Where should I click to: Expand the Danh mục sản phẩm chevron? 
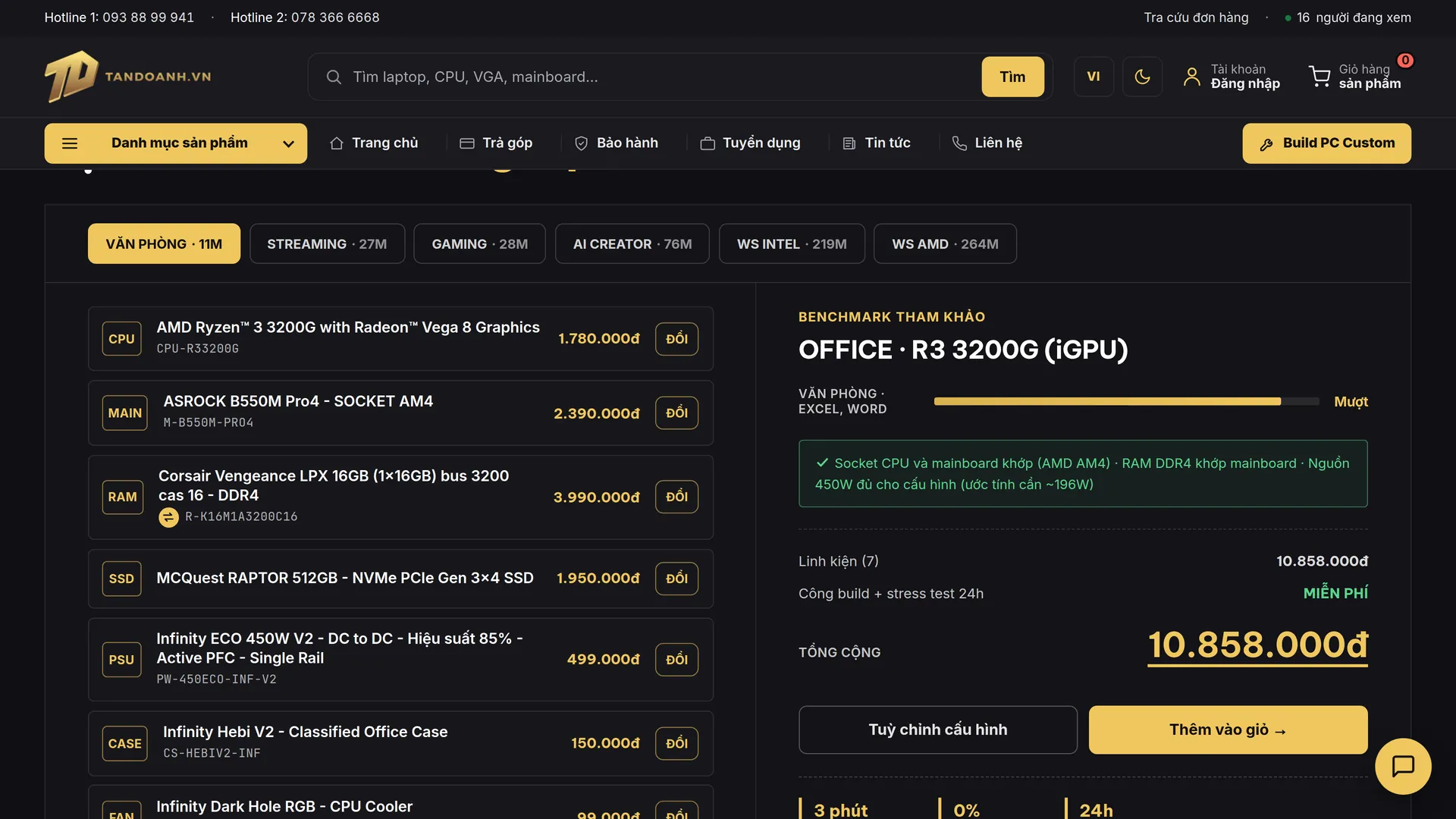point(288,143)
